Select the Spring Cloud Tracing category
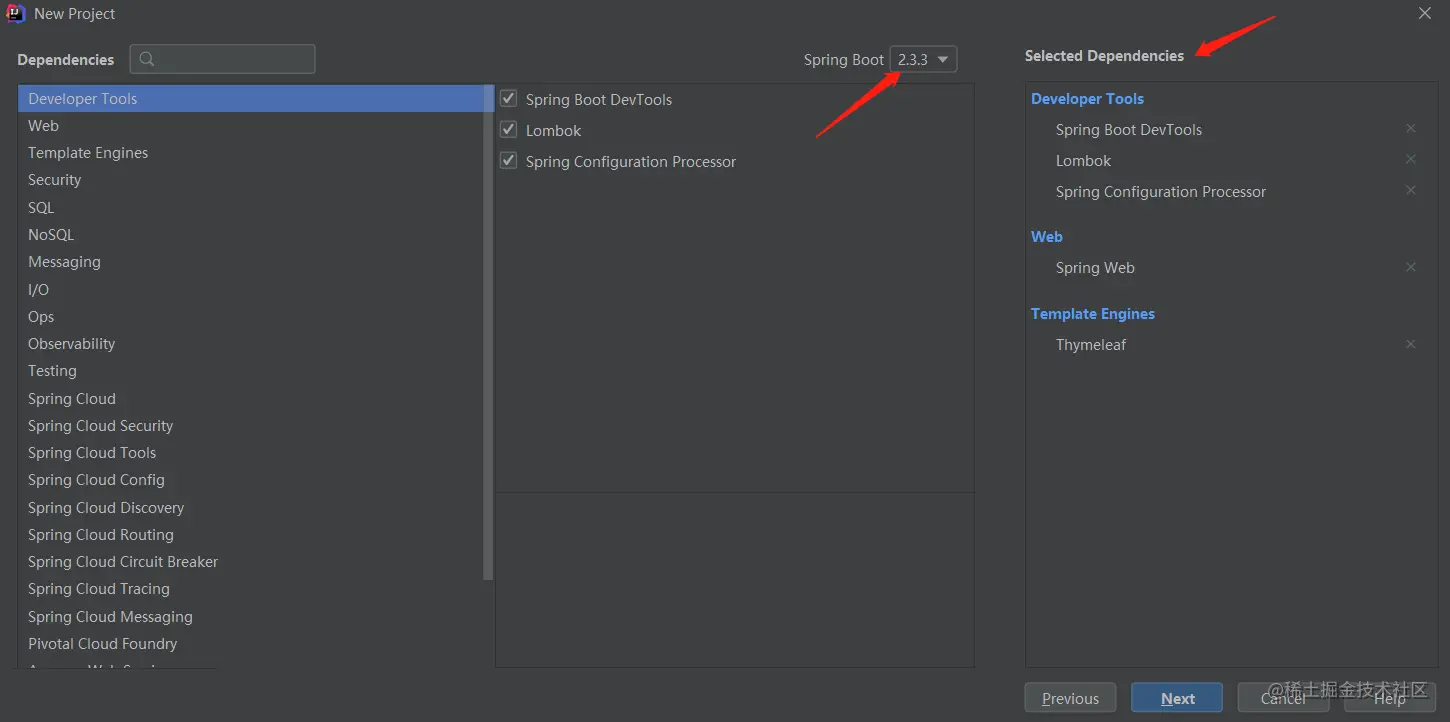 pyautogui.click(x=250, y=589)
